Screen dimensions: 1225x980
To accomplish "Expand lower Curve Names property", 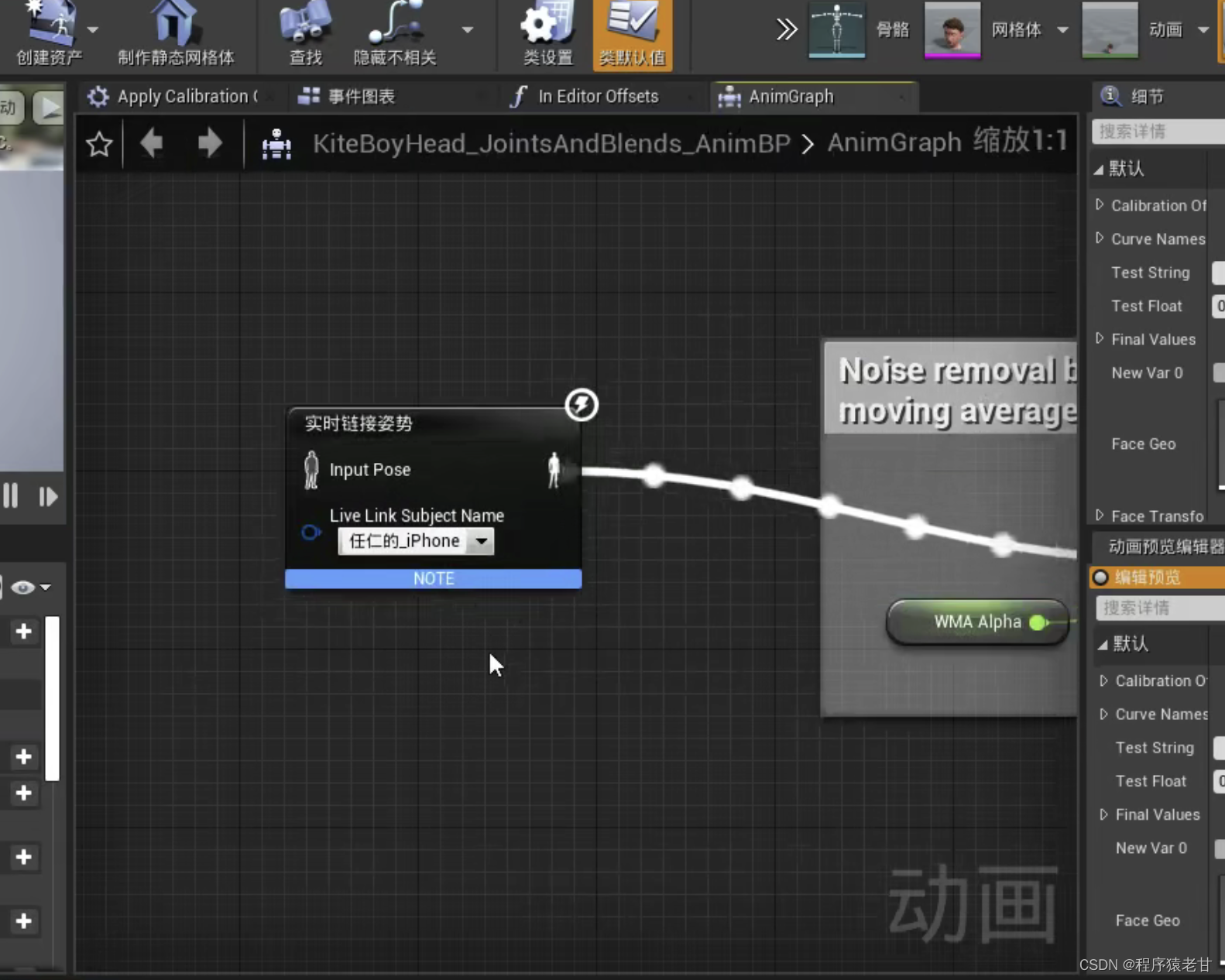I will tap(1103, 714).
